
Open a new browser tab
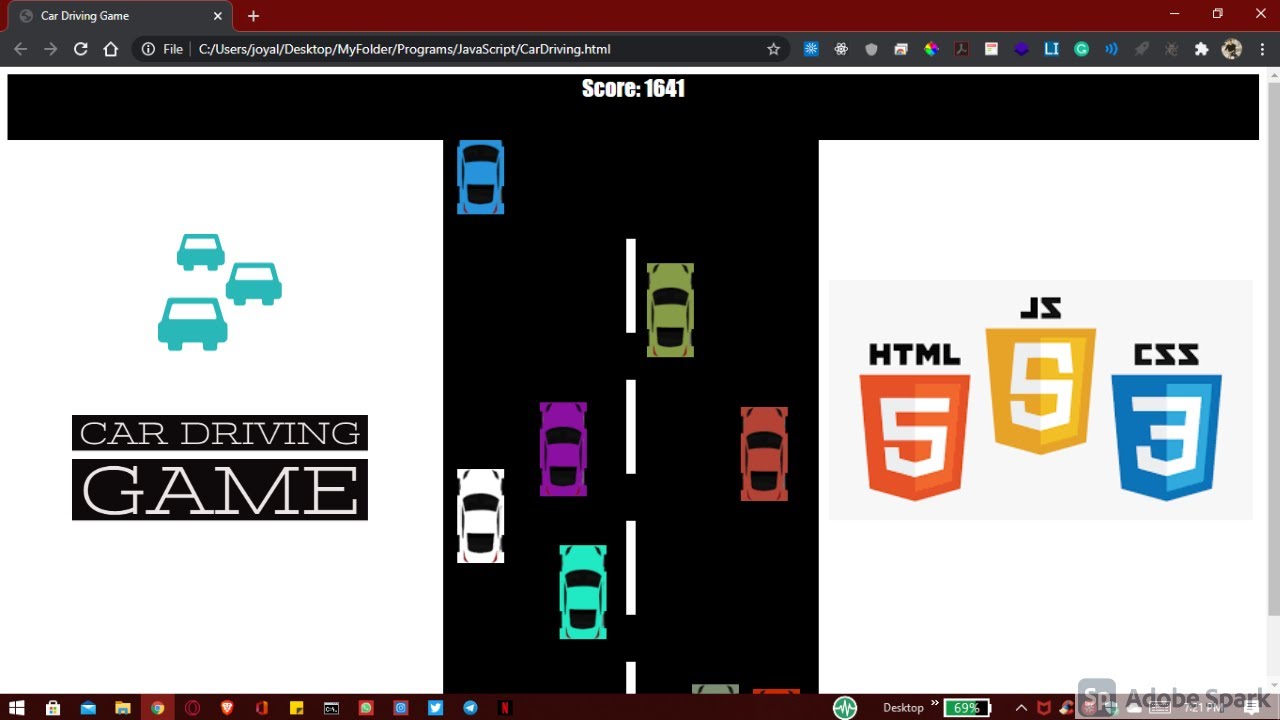(x=253, y=16)
